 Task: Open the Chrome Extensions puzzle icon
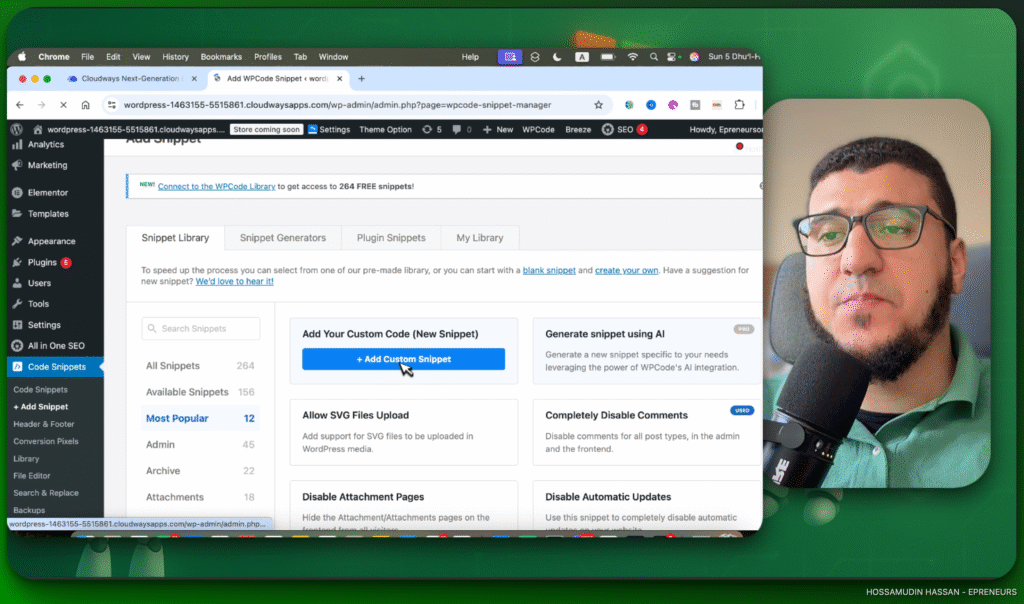pyautogui.click(x=739, y=104)
